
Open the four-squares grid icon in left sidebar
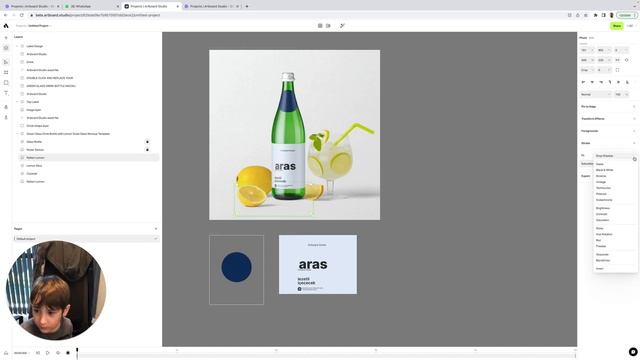coord(6,72)
